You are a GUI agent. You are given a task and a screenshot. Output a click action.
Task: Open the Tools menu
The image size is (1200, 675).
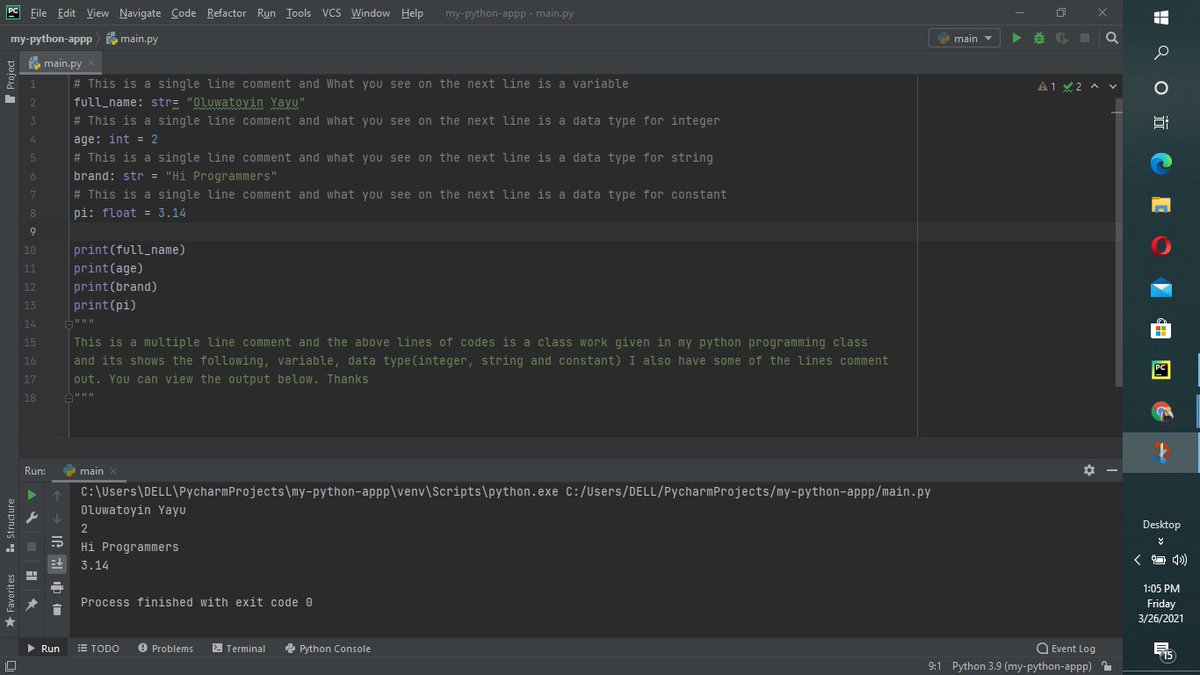click(x=298, y=13)
